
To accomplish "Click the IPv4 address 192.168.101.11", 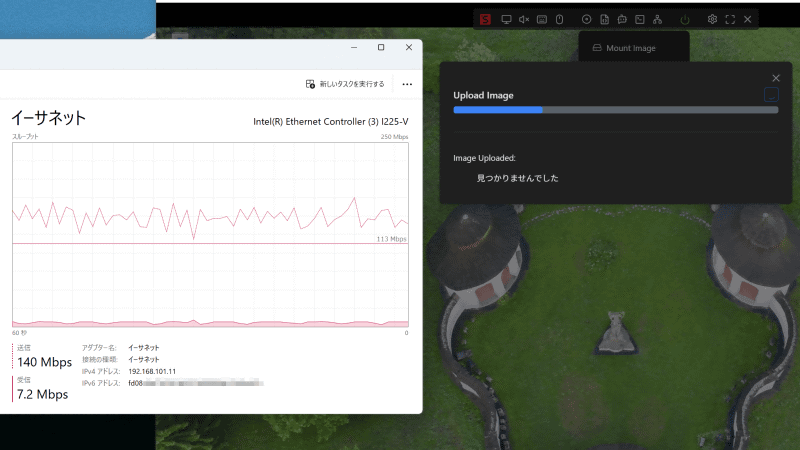I will point(152,371).
